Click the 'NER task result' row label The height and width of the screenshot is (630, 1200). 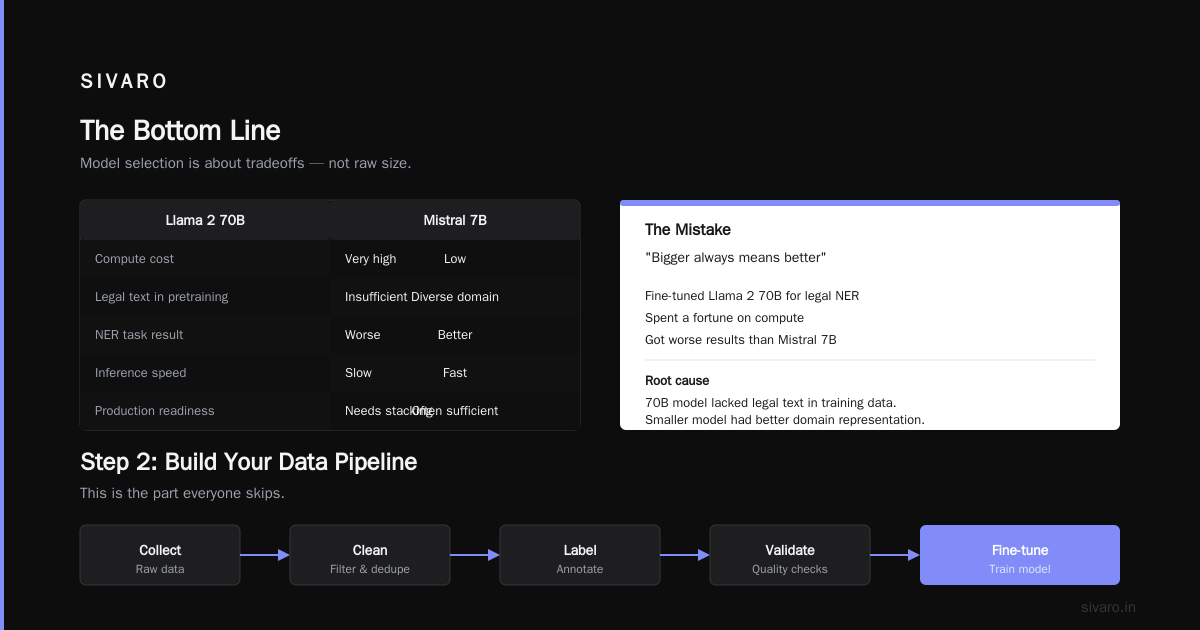click(139, 335)
